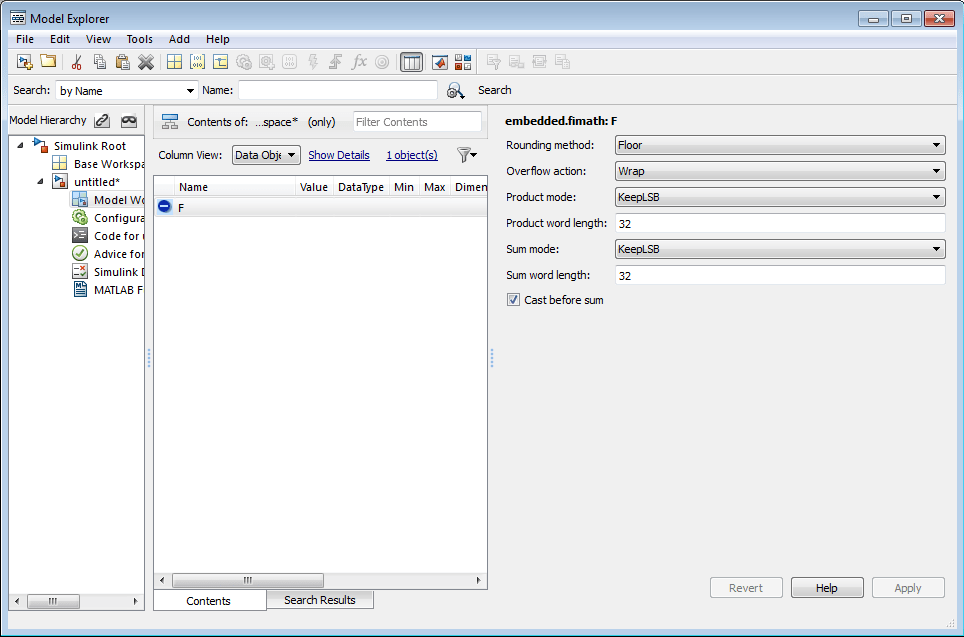Click the Search button
This screenshot has height=637, width=964.
pyautogui.click(x=494, y=90)
